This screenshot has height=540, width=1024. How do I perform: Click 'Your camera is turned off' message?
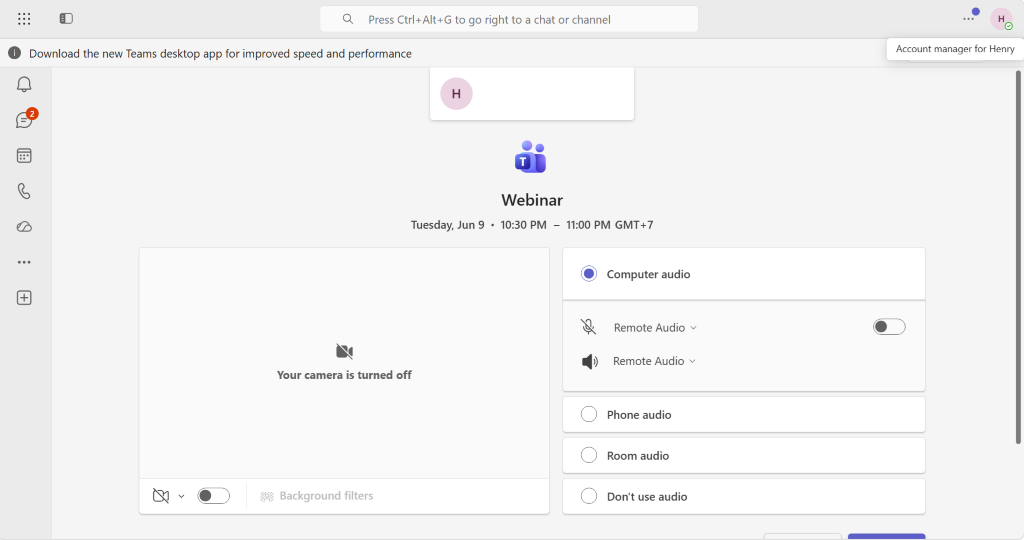pyautogui.click(x=344, y=375)
